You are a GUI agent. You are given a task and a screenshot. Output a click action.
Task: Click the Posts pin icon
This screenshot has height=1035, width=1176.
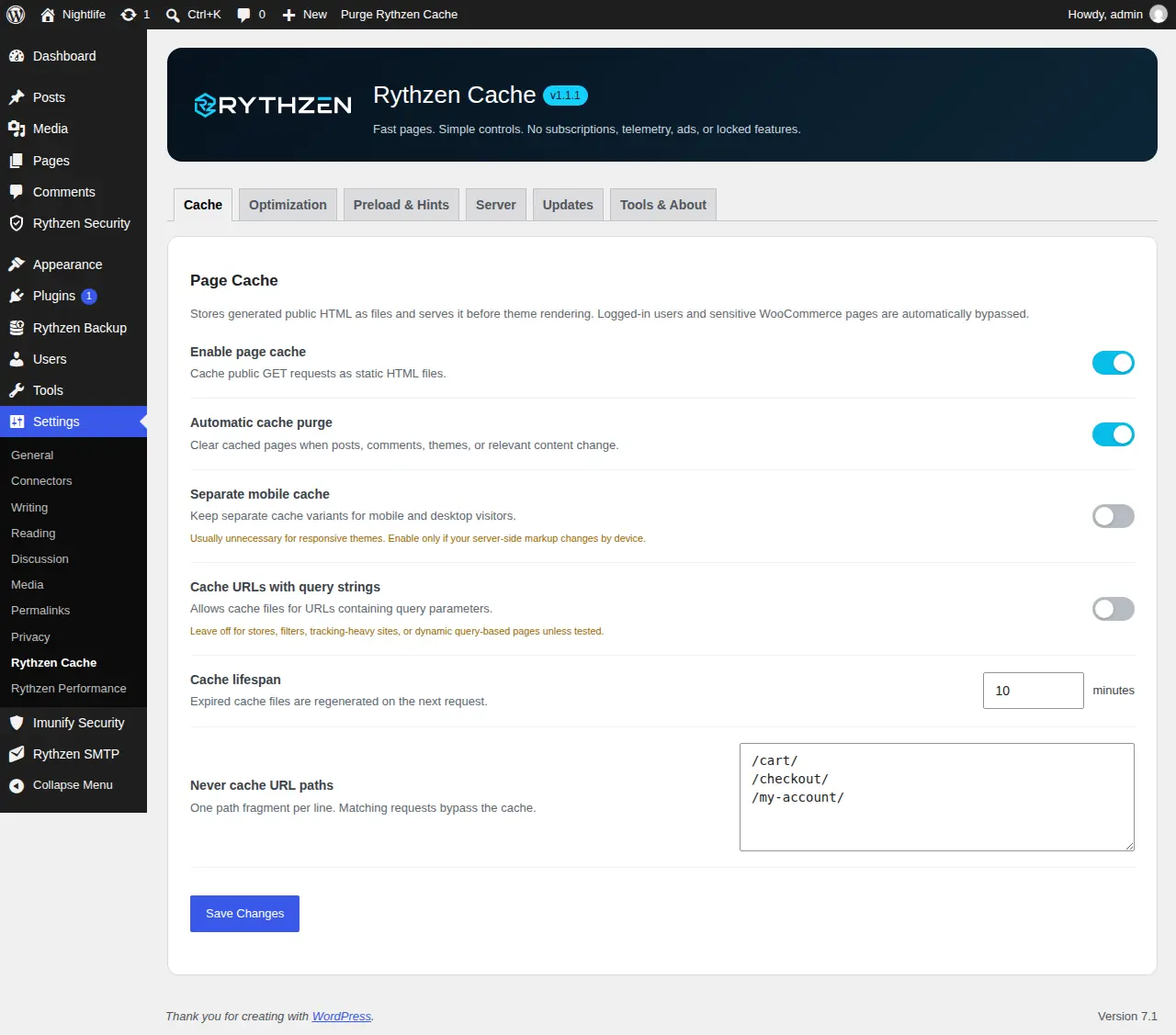[17, 97]
